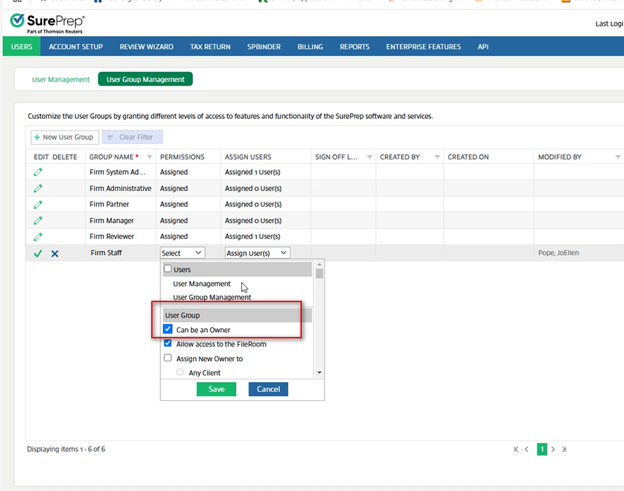The image size is (624, 491).
Task: Open Group Name column filter icon
Action: pos(150,157)
